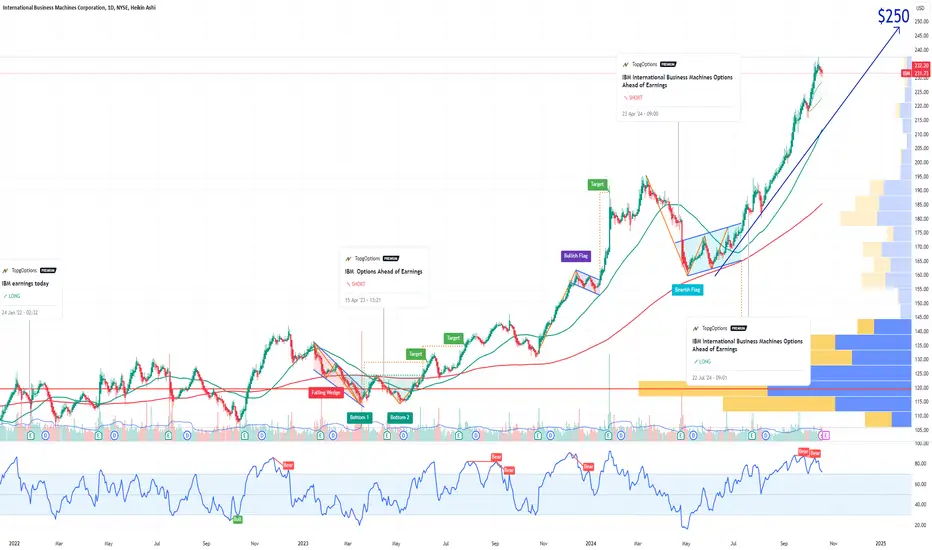Click the 2025 label on time axis
The image size is (932, 550).
pyautogui.click(x=880, y=543)
